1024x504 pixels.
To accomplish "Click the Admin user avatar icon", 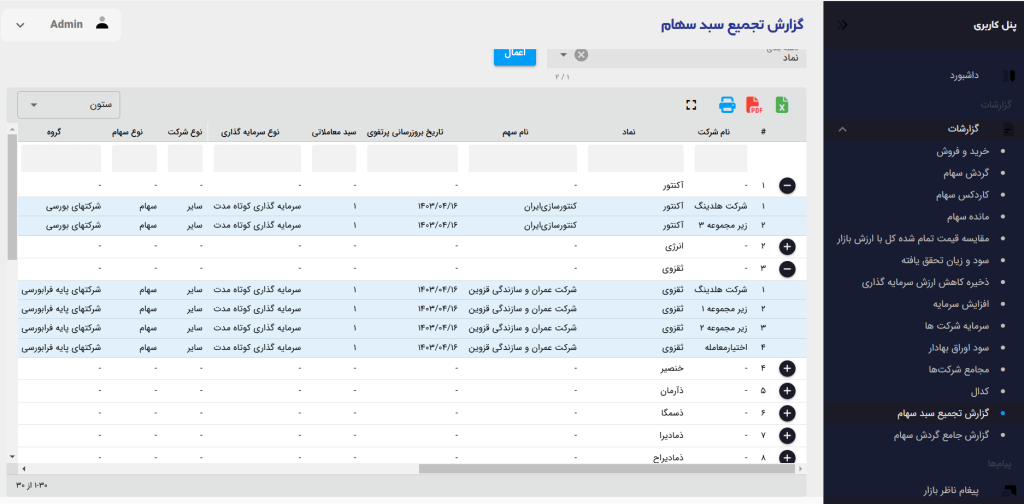I will (102, 25).
